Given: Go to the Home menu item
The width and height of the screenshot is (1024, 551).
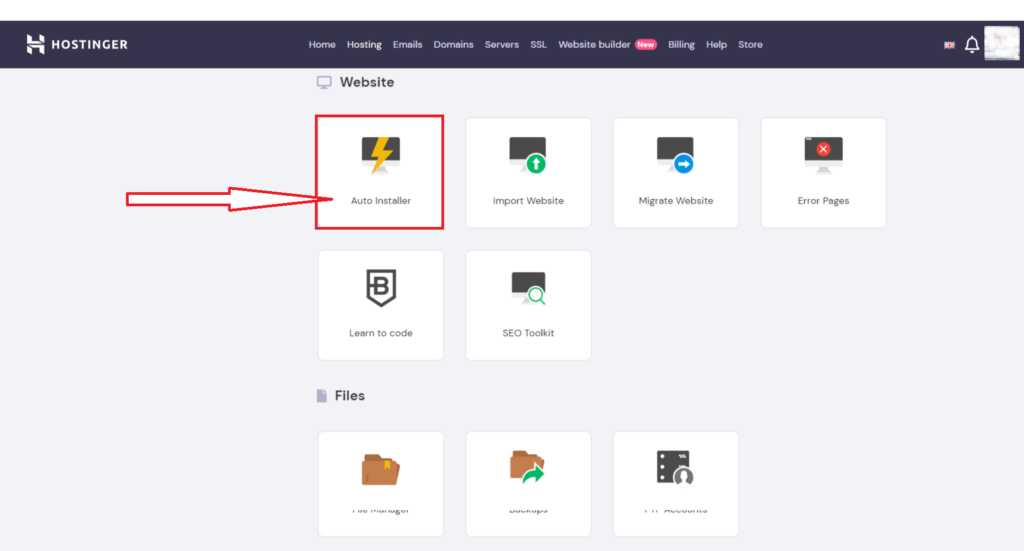Looking at the screenshot, I should (x=322, y=44).
